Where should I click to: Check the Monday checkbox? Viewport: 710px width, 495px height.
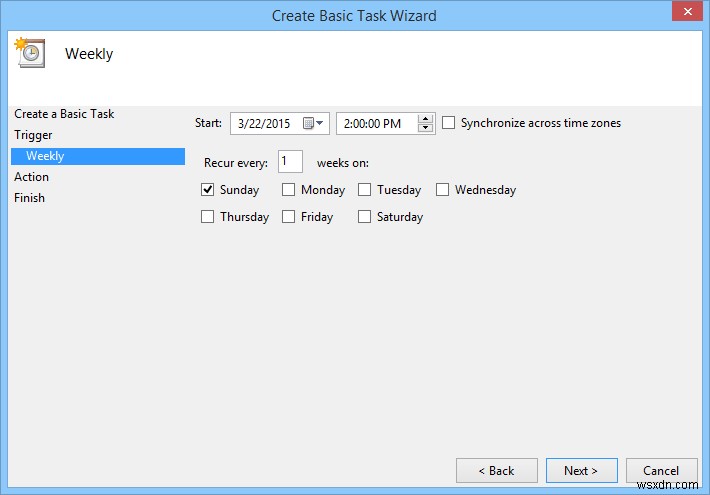pos(288,190)
